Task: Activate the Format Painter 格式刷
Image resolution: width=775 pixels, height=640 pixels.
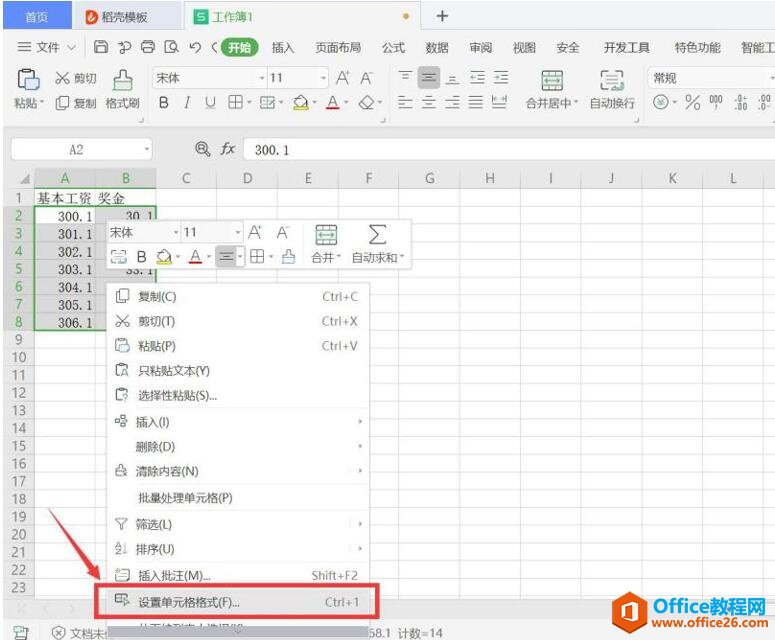Action: tap(122, 89)
